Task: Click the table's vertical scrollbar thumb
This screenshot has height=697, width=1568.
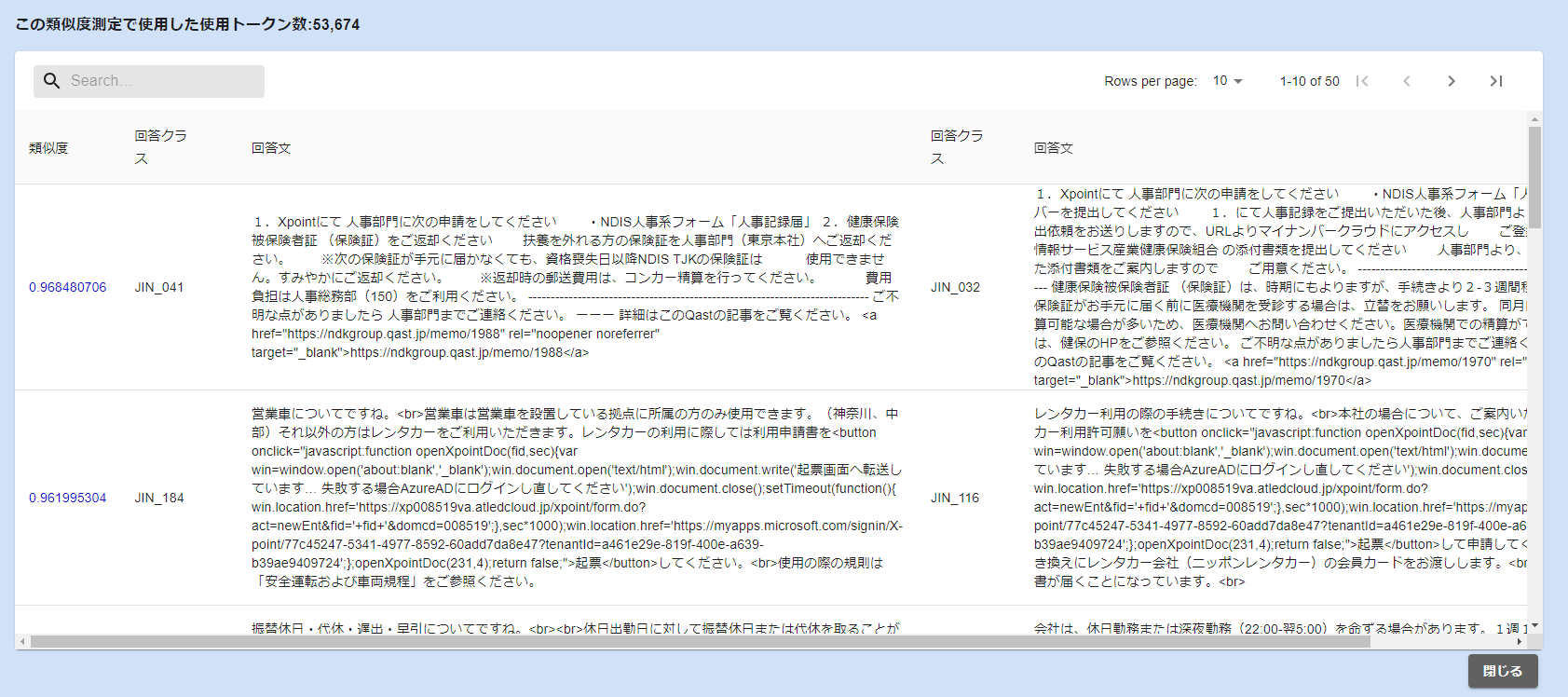Action: coord(1534,177)
